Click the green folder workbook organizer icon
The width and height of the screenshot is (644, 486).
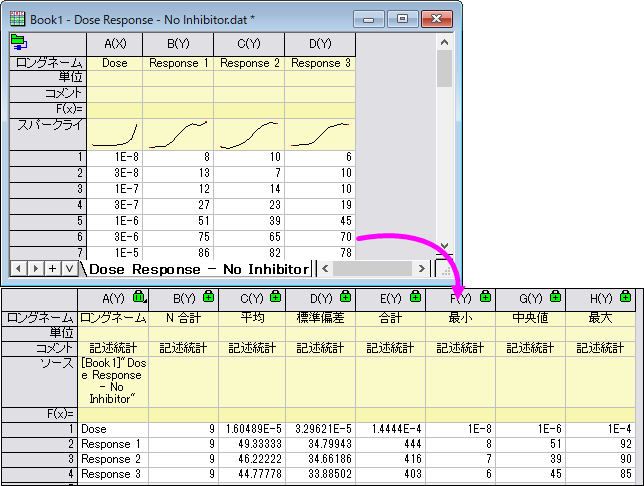coord(19,42)
